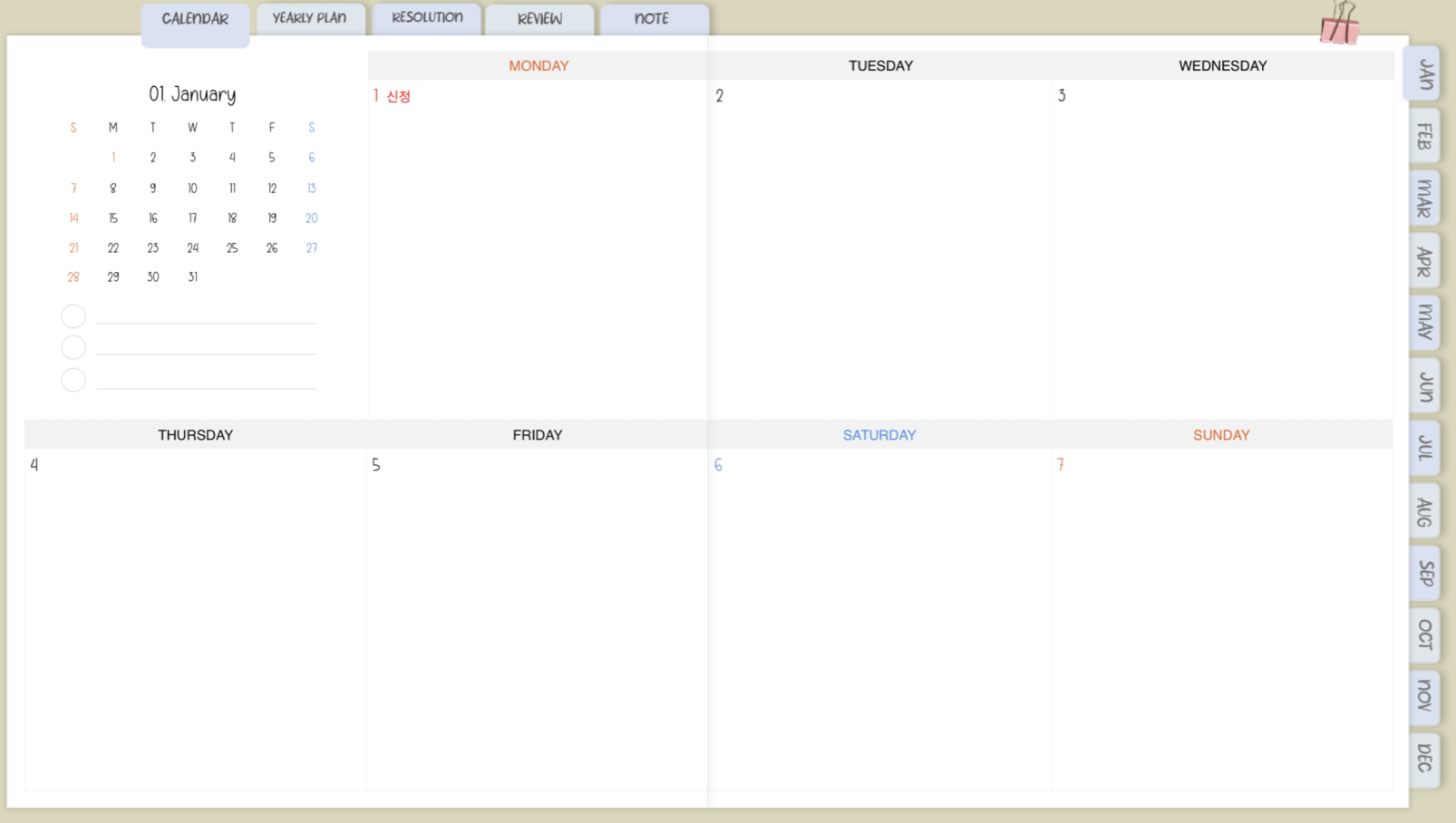The image size is (1456, 823).
Task: Open the NOTE tab
Action: (654, 20)
